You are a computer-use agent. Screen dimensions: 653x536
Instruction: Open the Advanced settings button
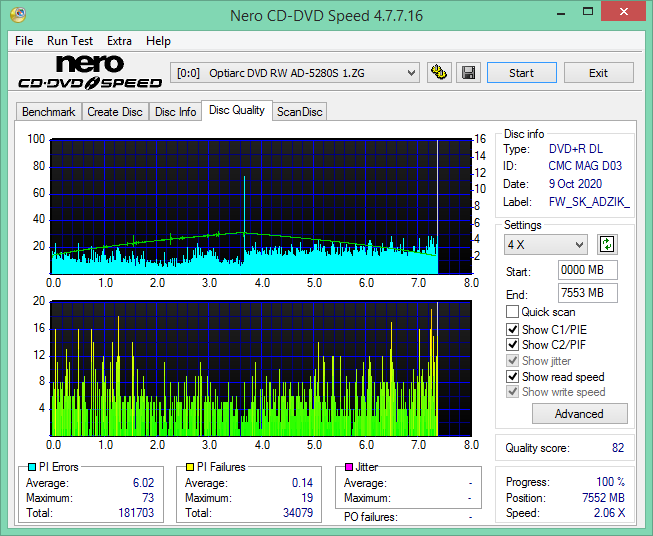(580, 414)
